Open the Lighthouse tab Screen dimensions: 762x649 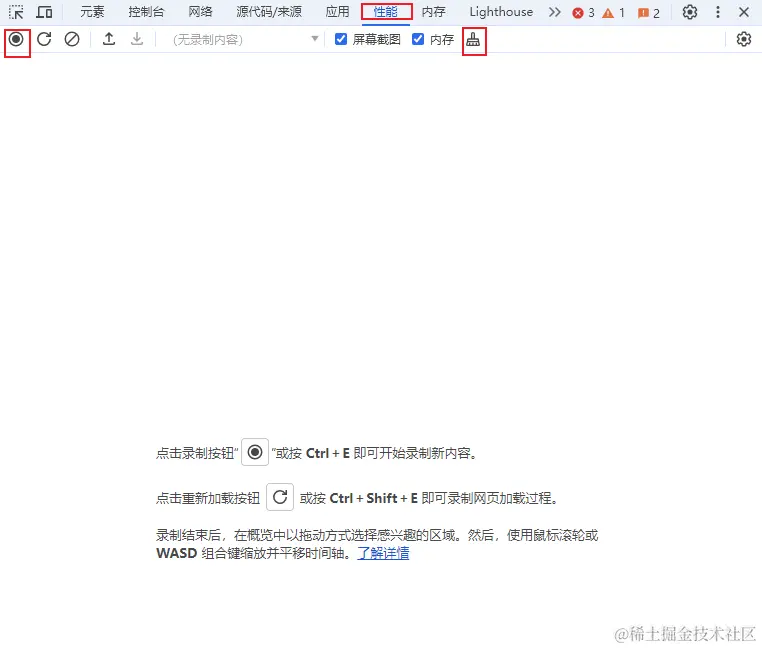pos(501,12)
